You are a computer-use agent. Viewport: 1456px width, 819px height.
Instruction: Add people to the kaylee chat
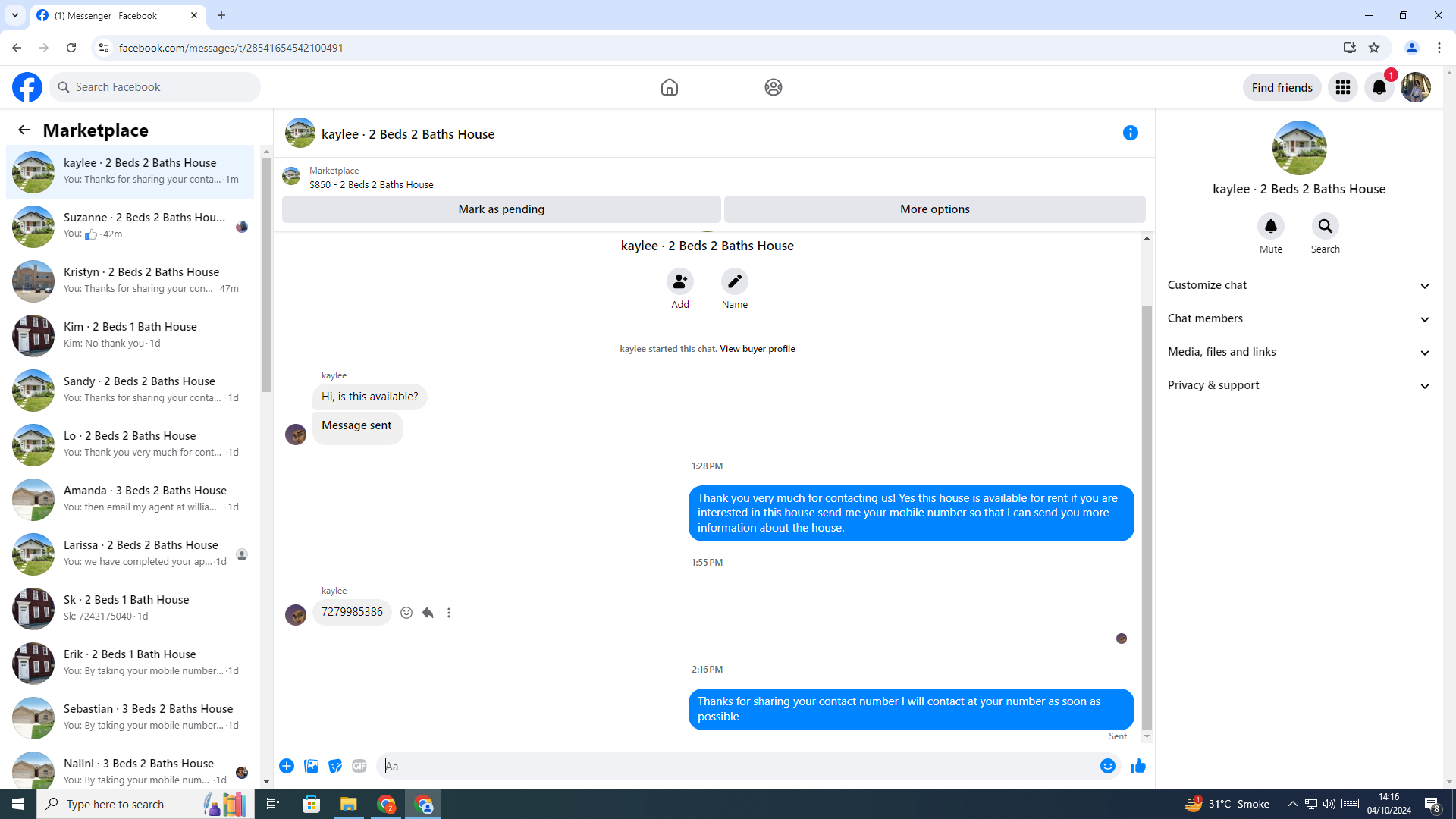680,281
